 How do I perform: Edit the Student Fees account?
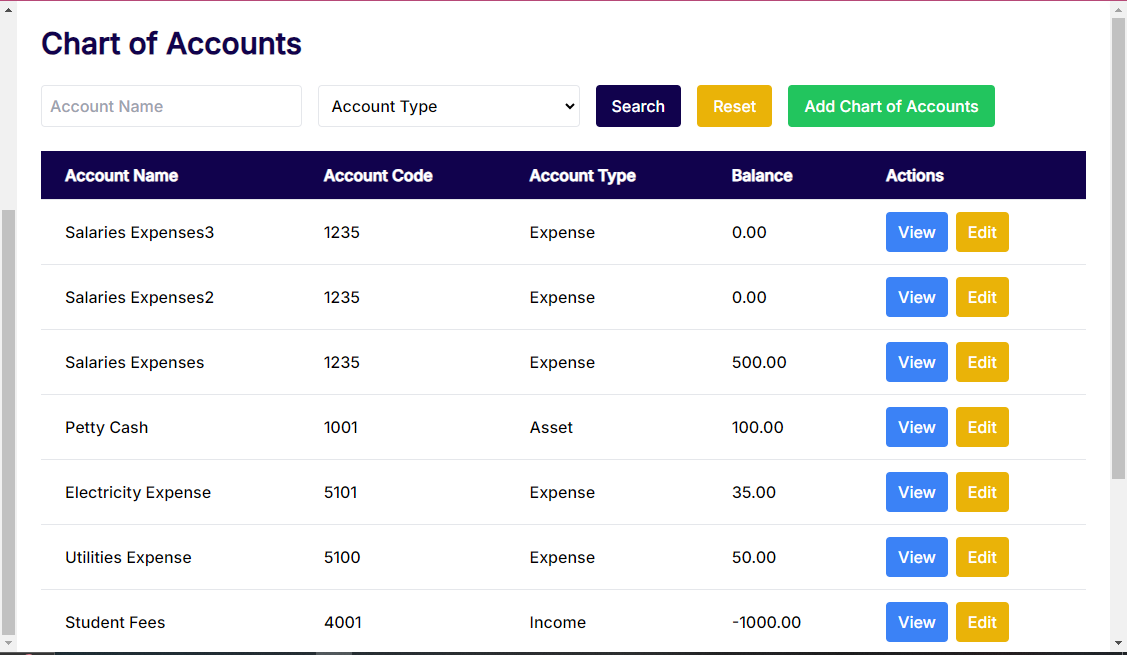(982, 622)
